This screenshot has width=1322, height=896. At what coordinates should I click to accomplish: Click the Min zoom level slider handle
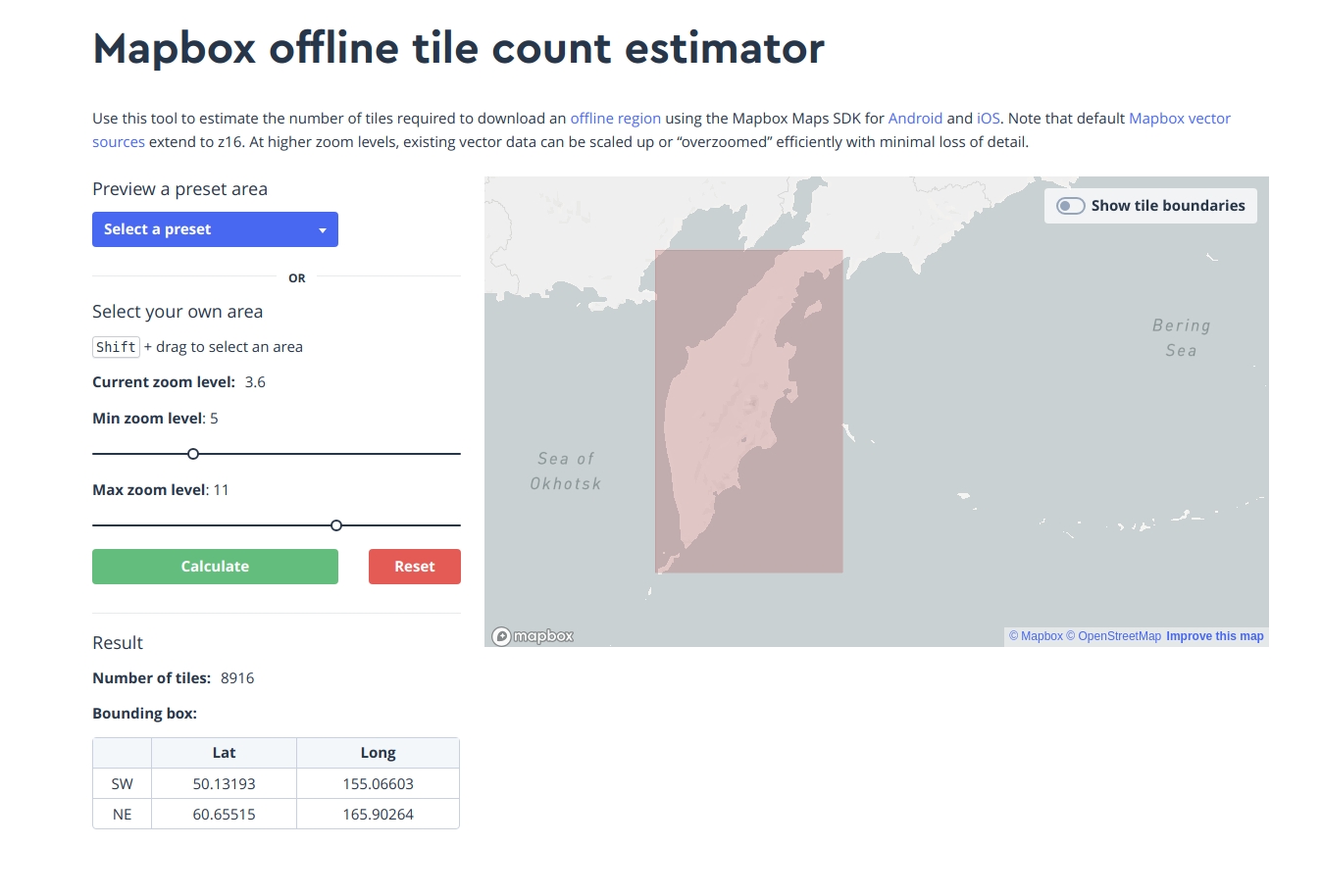pyautogui.click(x=193, y=454)
